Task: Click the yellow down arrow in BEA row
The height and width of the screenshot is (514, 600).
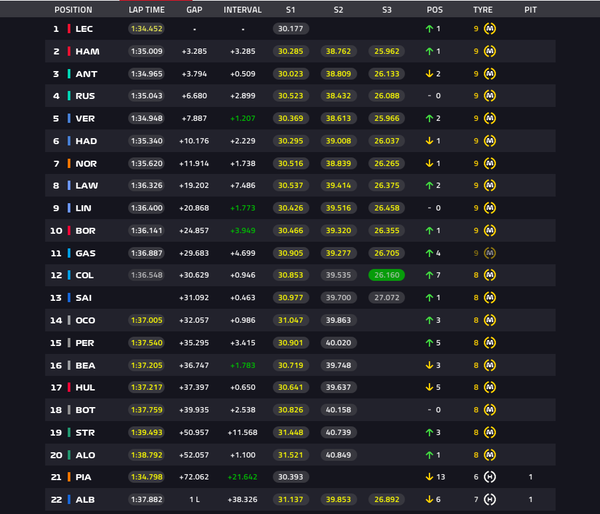Action: pos(429,366)
